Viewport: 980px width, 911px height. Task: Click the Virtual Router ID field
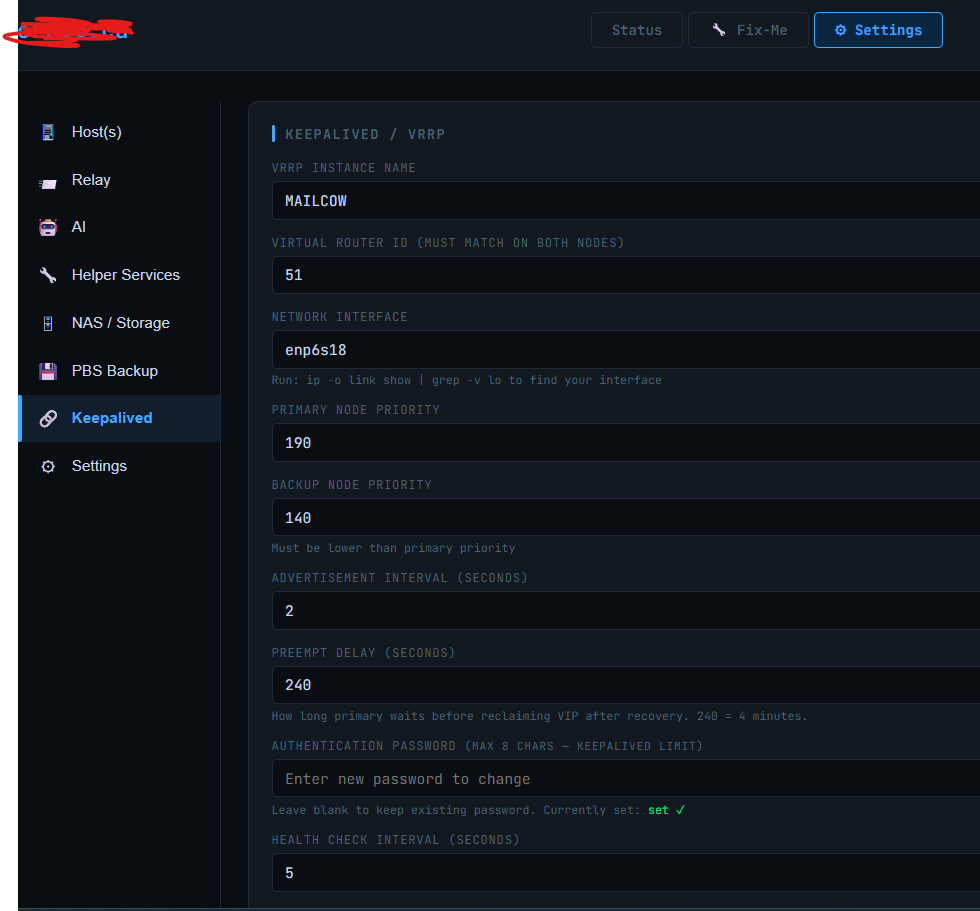pyautogui.click(x=626, y=275)
